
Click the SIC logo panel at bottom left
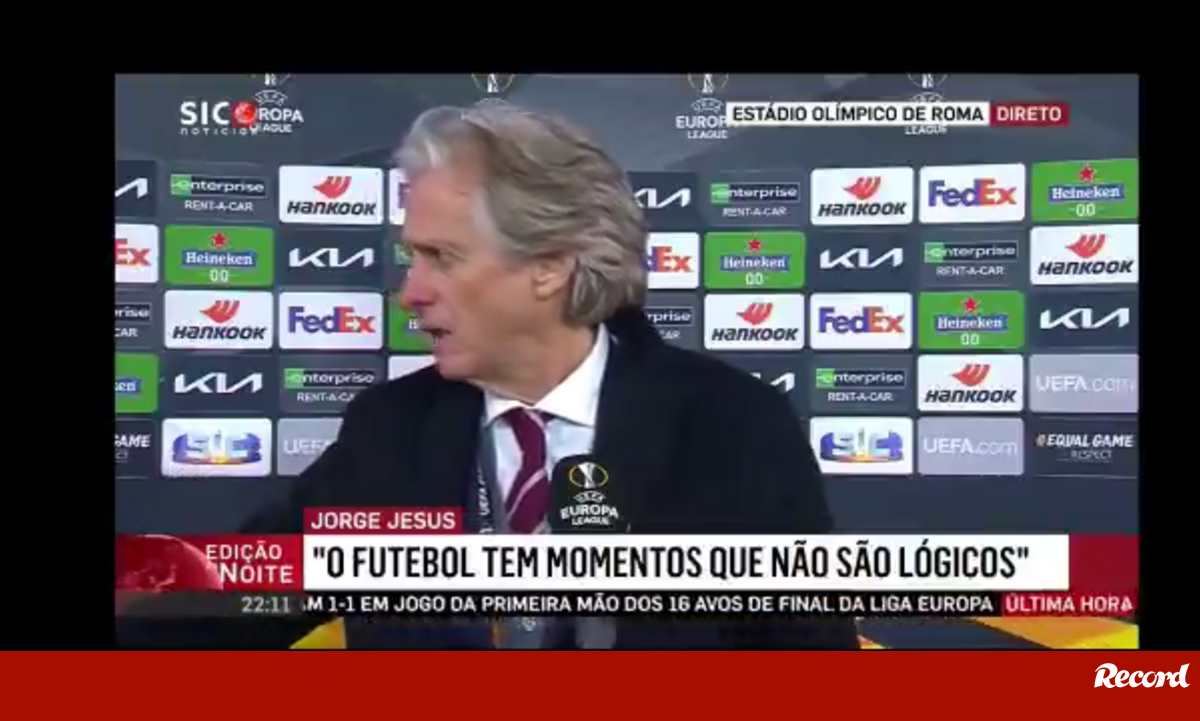coord(216,447)
